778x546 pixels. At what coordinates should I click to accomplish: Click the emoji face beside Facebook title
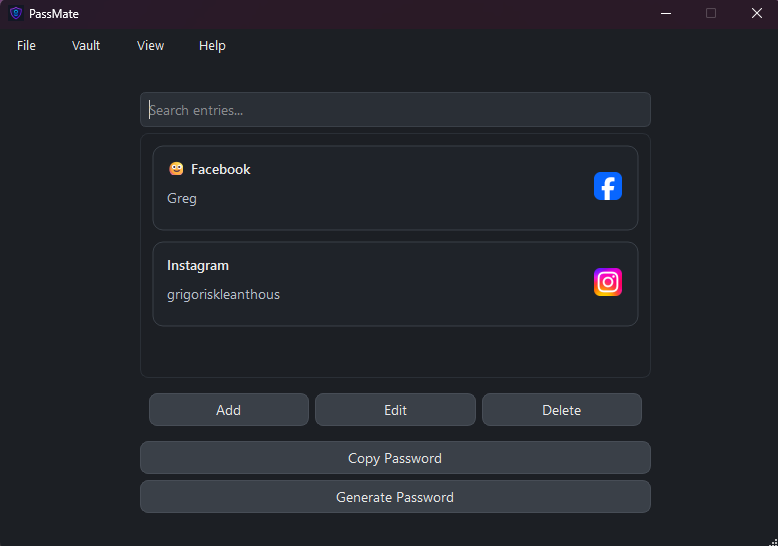tap(176, 169)
